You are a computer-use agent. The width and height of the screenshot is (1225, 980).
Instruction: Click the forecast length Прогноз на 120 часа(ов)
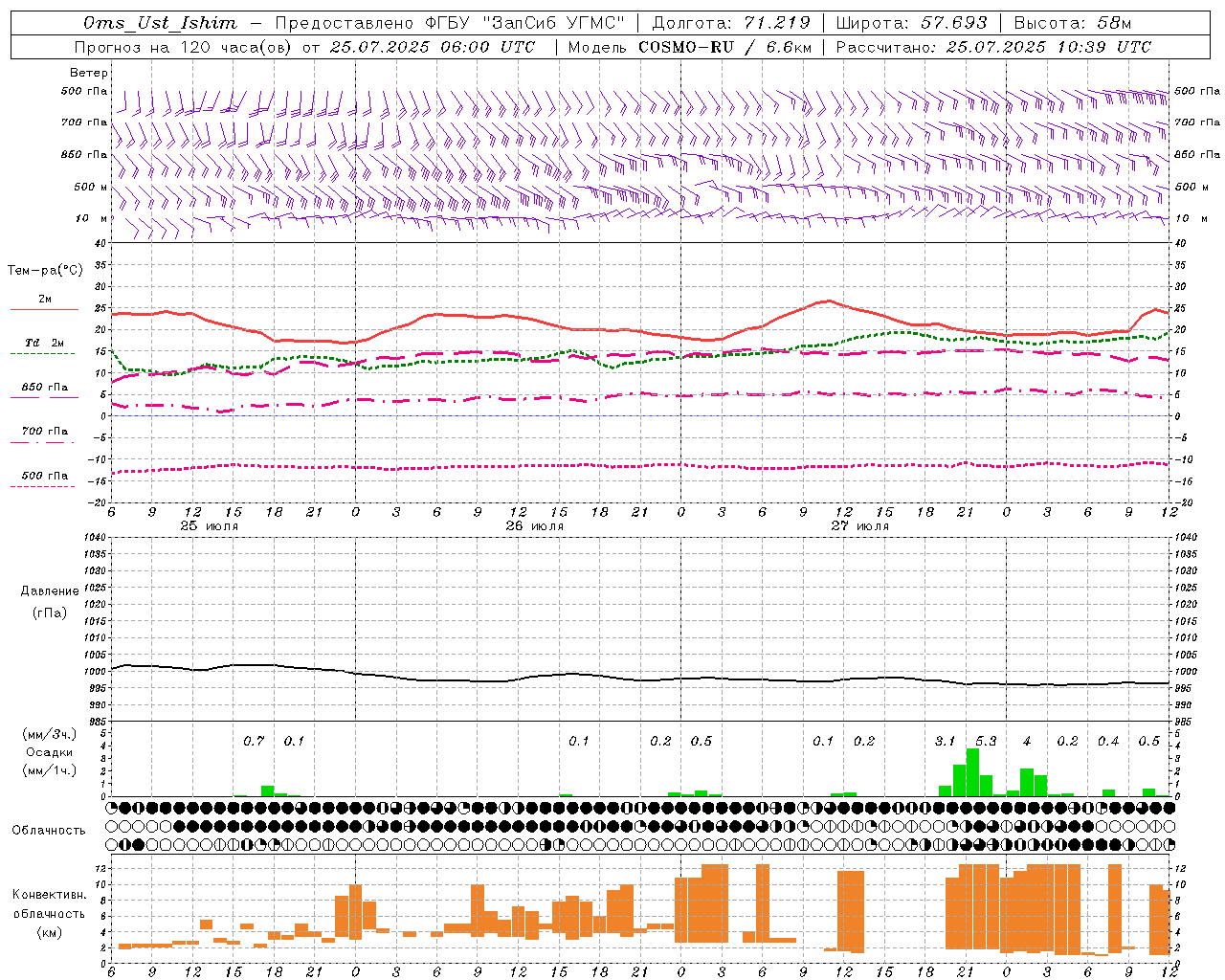pyautogui.click(x=183, y=47)
